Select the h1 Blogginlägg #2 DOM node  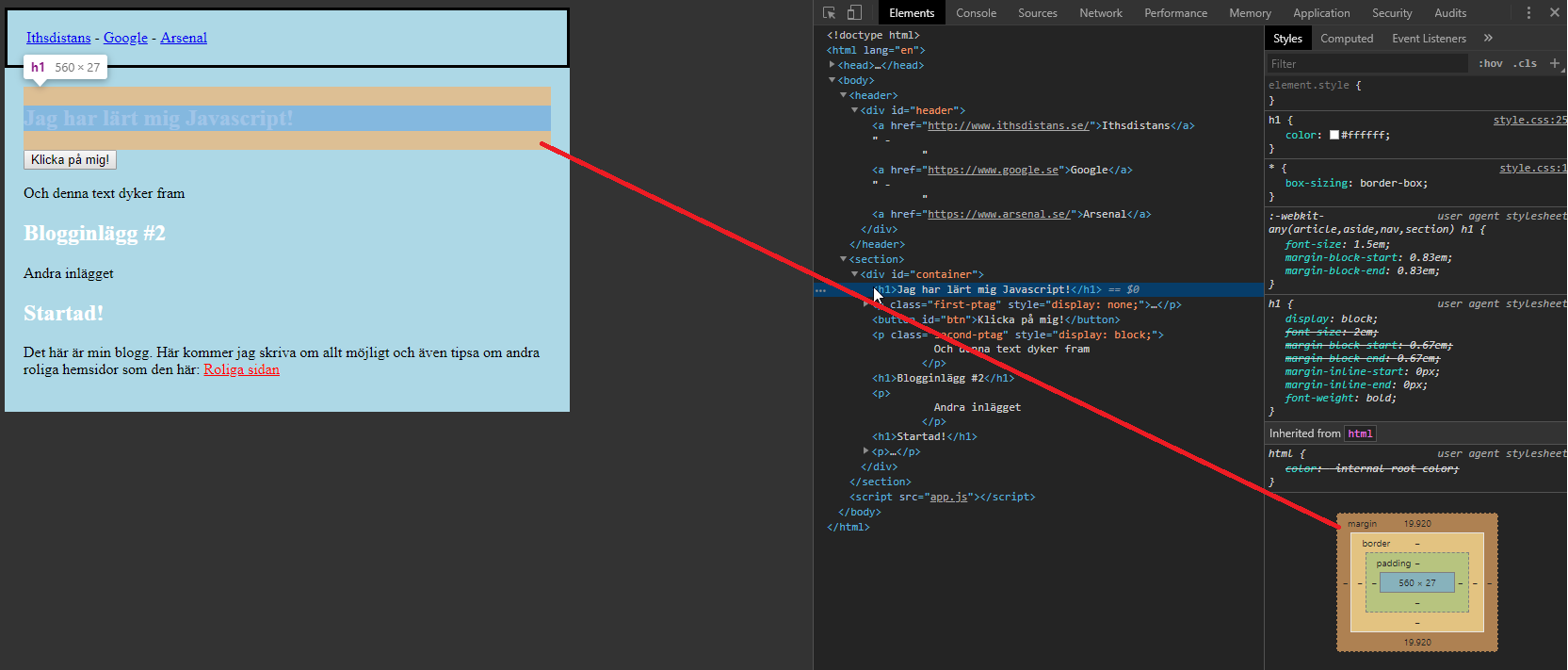[943, 378]
